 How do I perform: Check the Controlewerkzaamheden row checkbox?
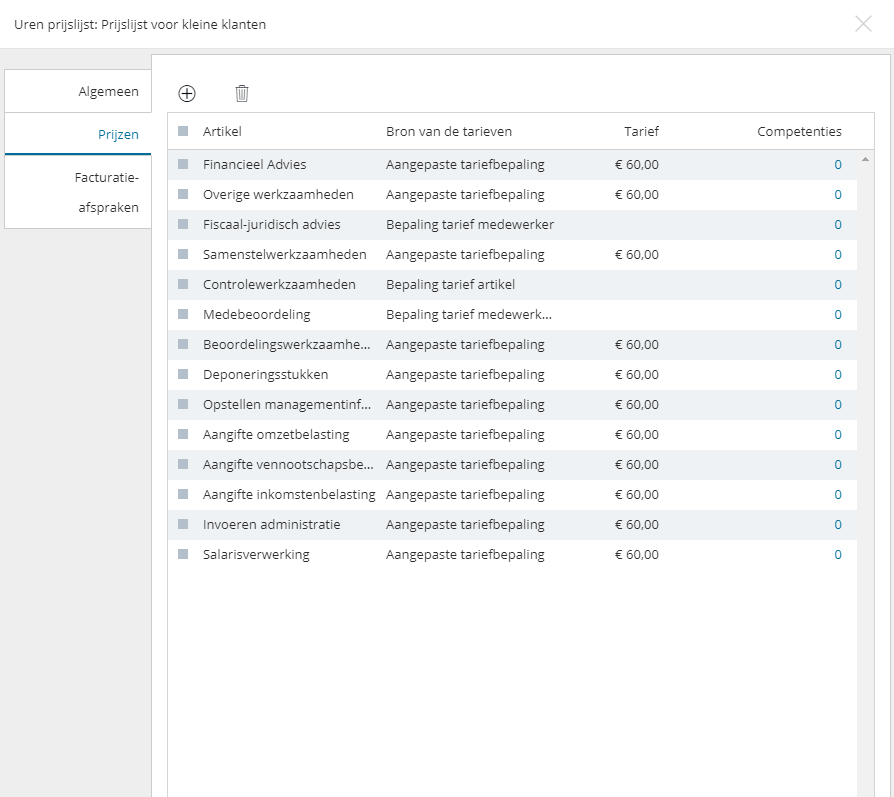click(x=183, y=284)
